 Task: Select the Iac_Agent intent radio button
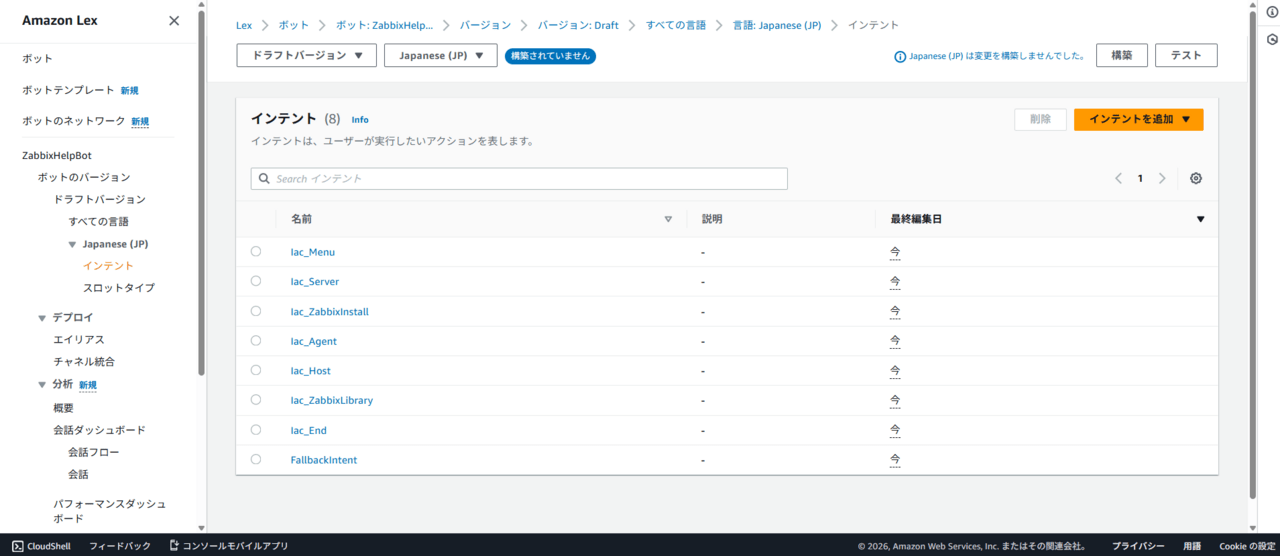[x=256, y=341]
